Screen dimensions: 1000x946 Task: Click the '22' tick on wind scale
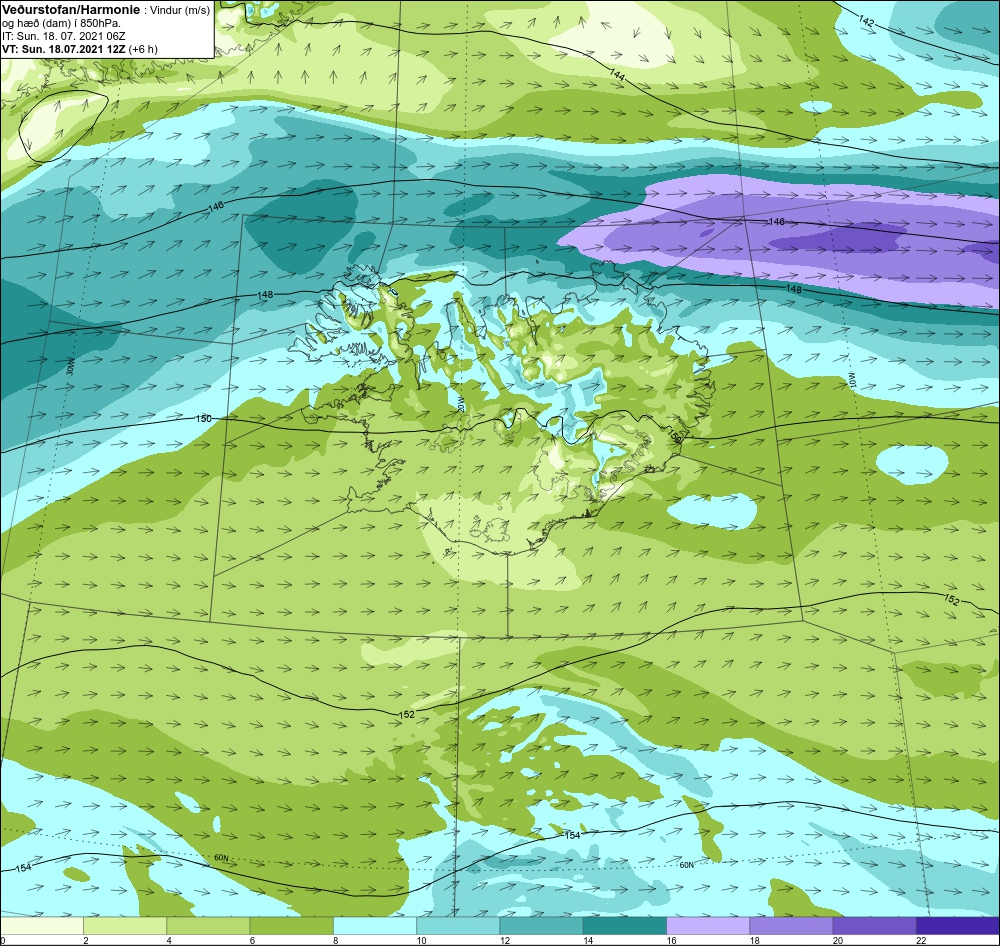(x=921, y=940)
